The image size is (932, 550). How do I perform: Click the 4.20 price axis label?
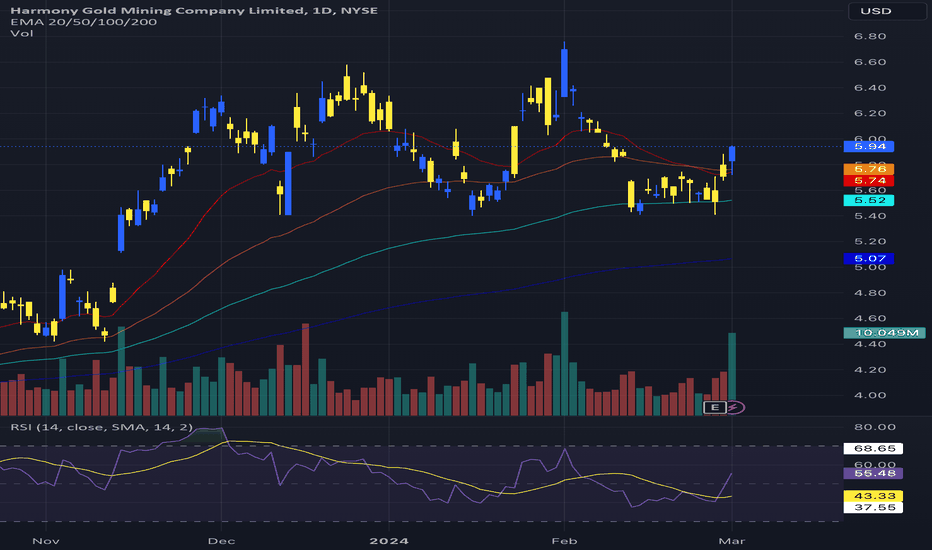(870, 370)
